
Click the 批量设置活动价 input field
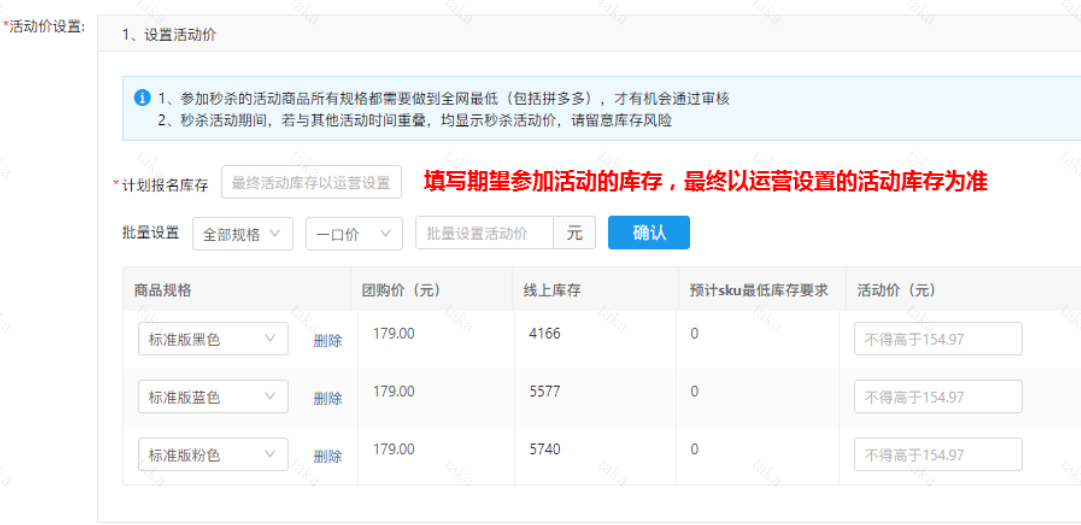[x=485, y=233]
